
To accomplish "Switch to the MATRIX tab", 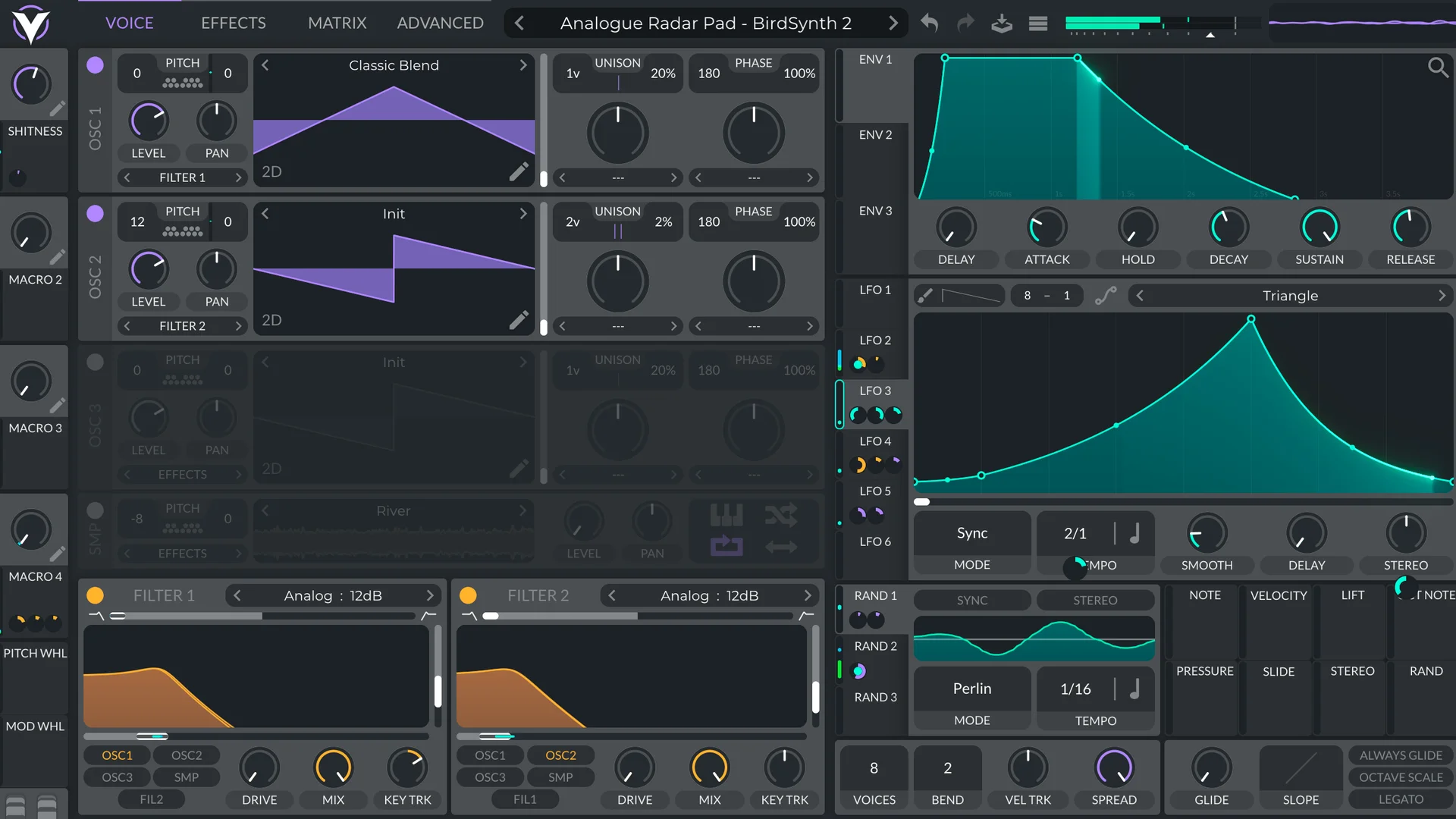I will point(337,23).
